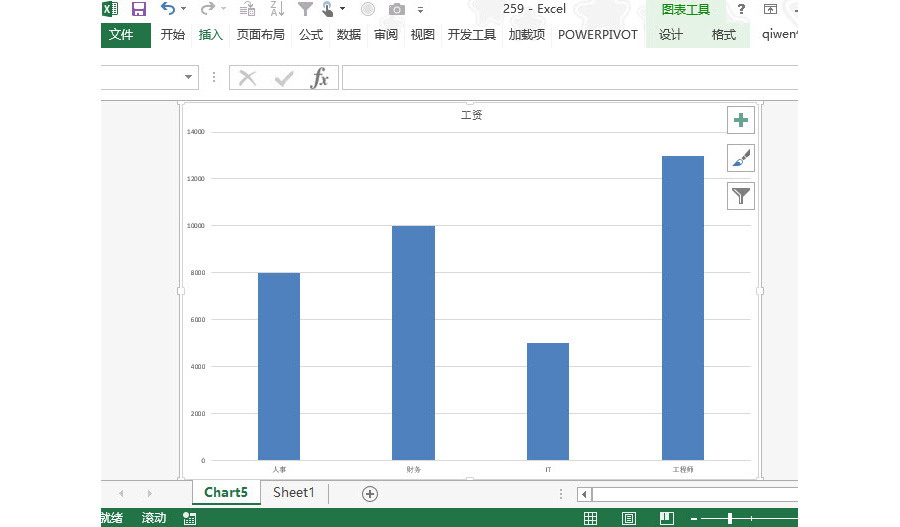Click the redo arrow icon

click(208, 8)
